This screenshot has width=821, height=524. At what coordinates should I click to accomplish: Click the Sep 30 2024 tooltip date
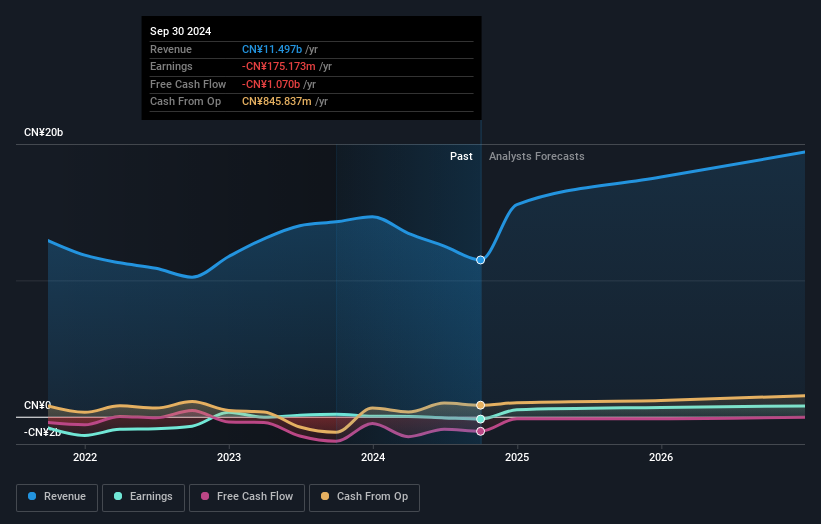point(181,31)
